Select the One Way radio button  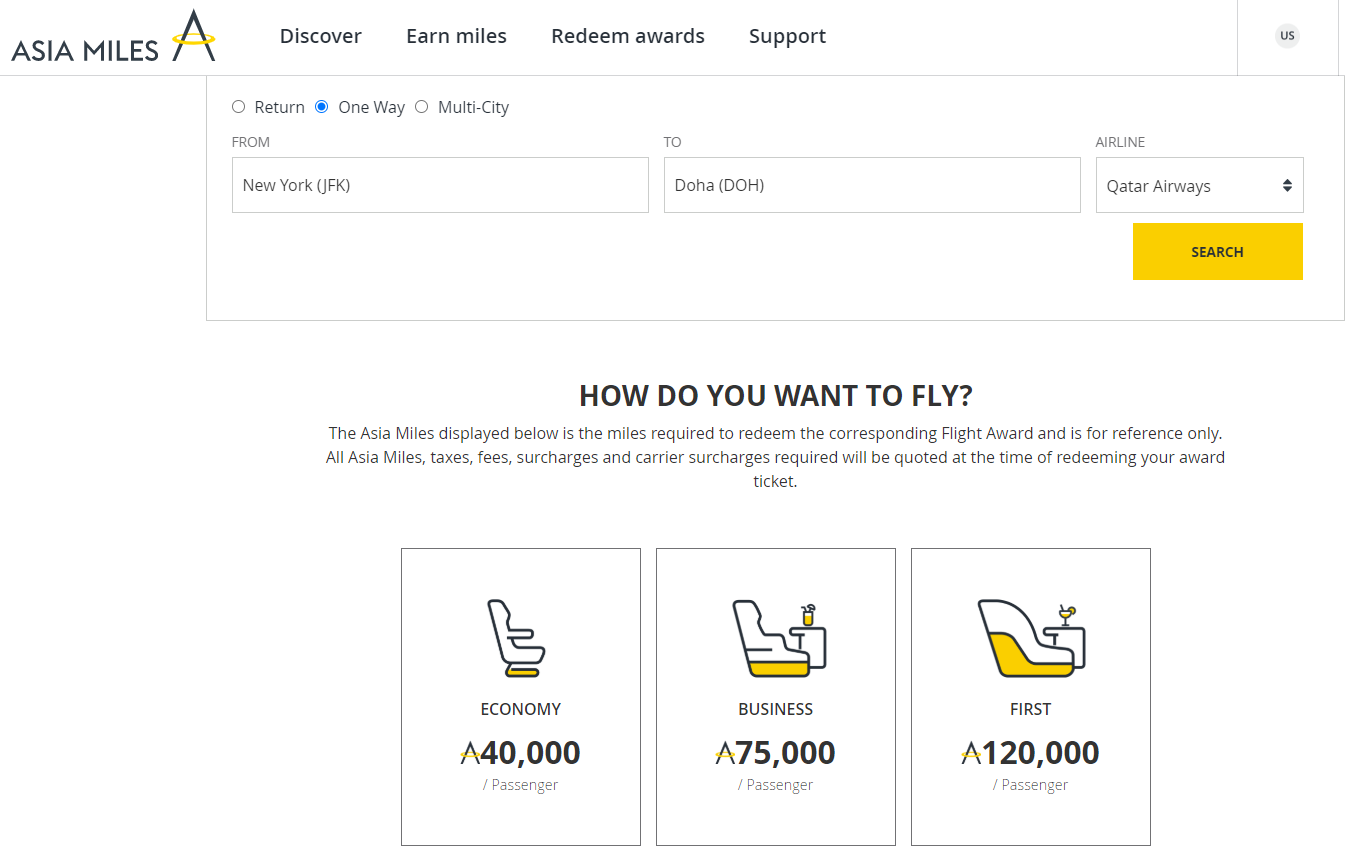(x=322, y=107)
